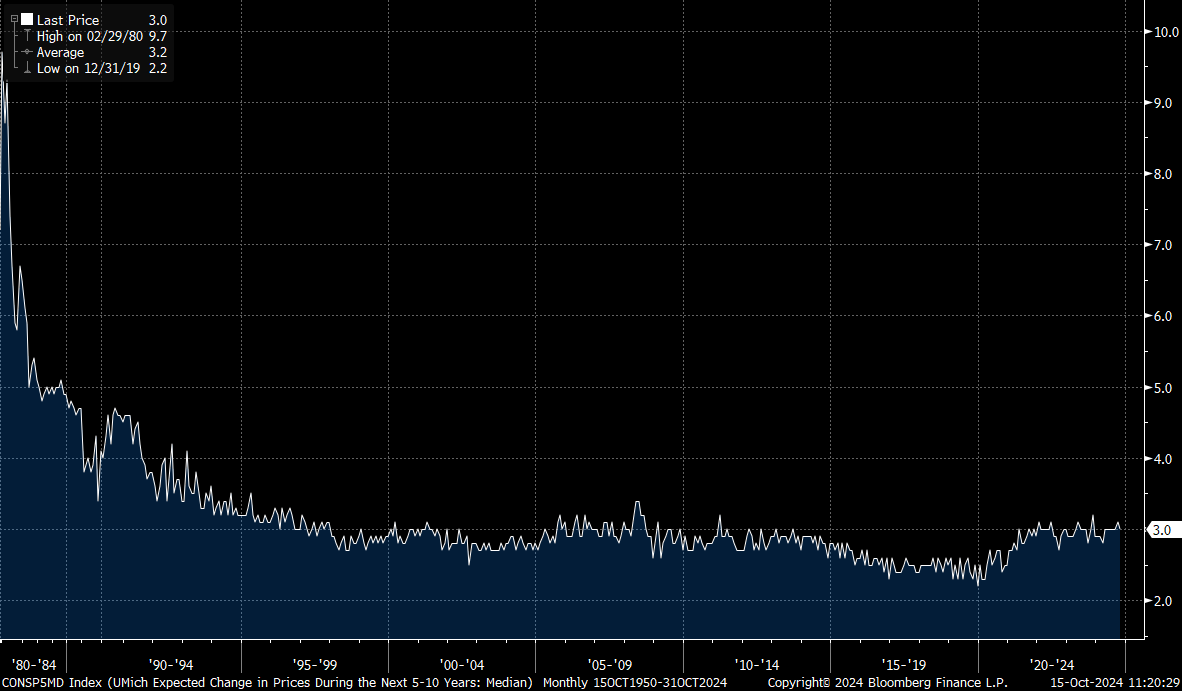The height and width of the screenshot is (691, 1182).
Task: Click the 8.0 y-axis label
Action: (x=1162, y=174)
